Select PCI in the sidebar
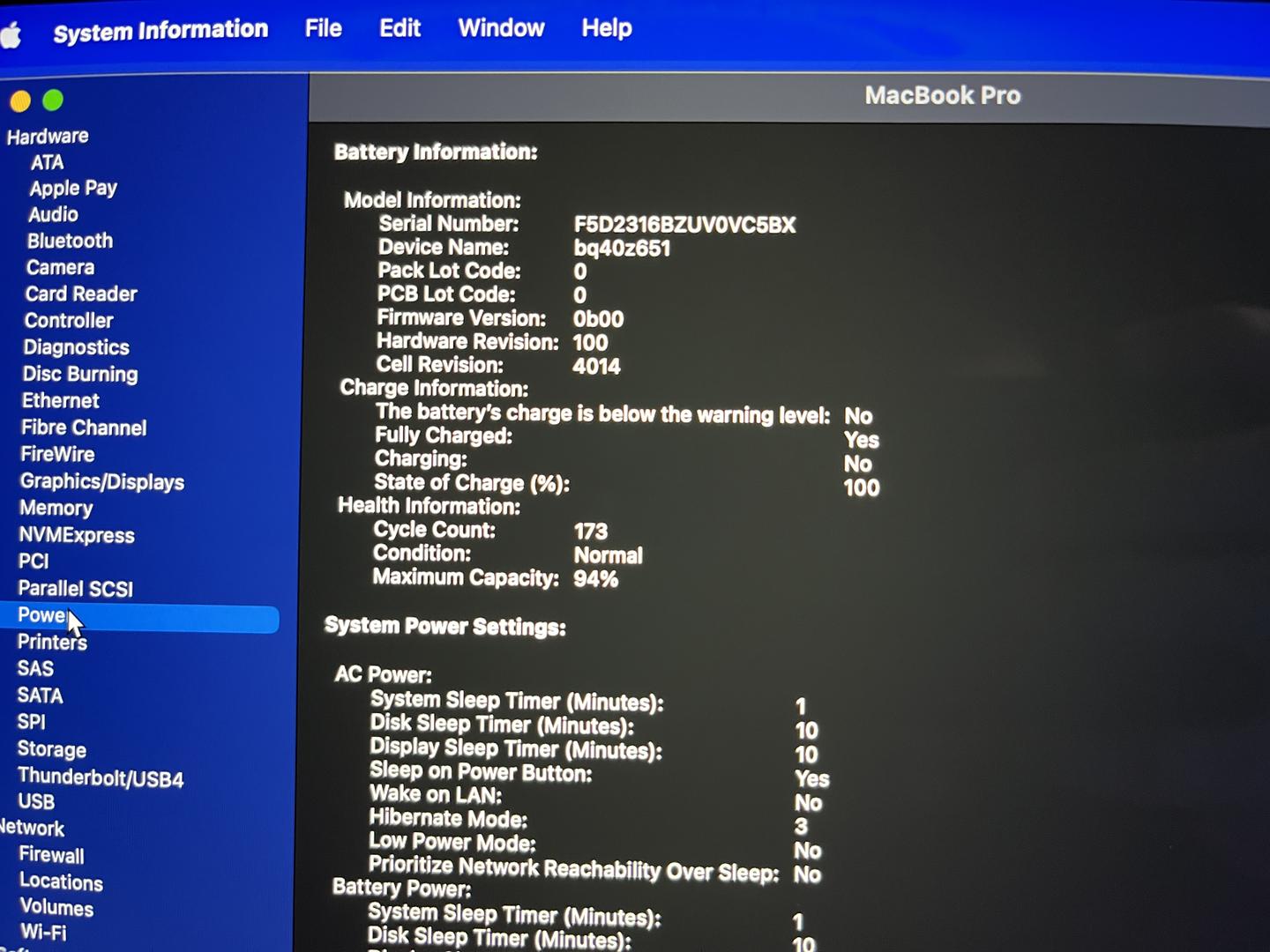The height and width of the screenshot is (952, 1270). (34, 562)
